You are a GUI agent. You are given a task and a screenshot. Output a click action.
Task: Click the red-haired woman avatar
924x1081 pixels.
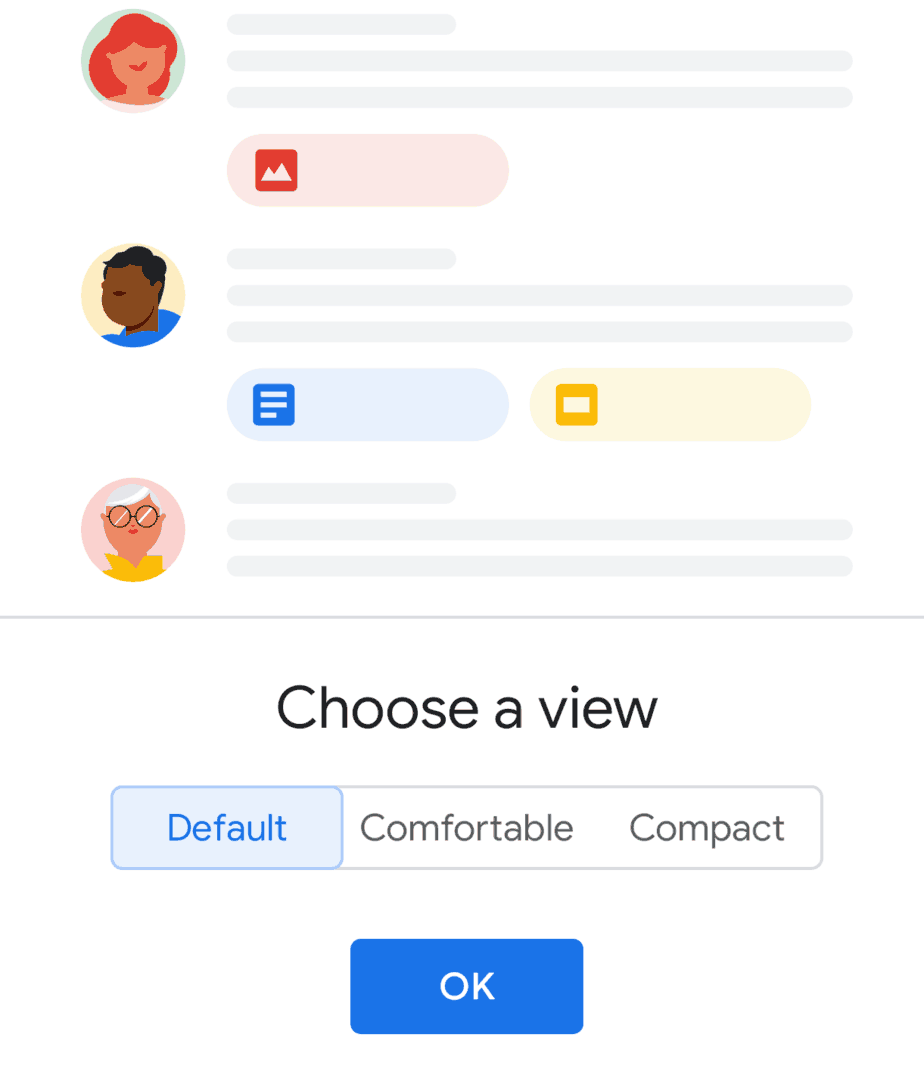[133, 61]
